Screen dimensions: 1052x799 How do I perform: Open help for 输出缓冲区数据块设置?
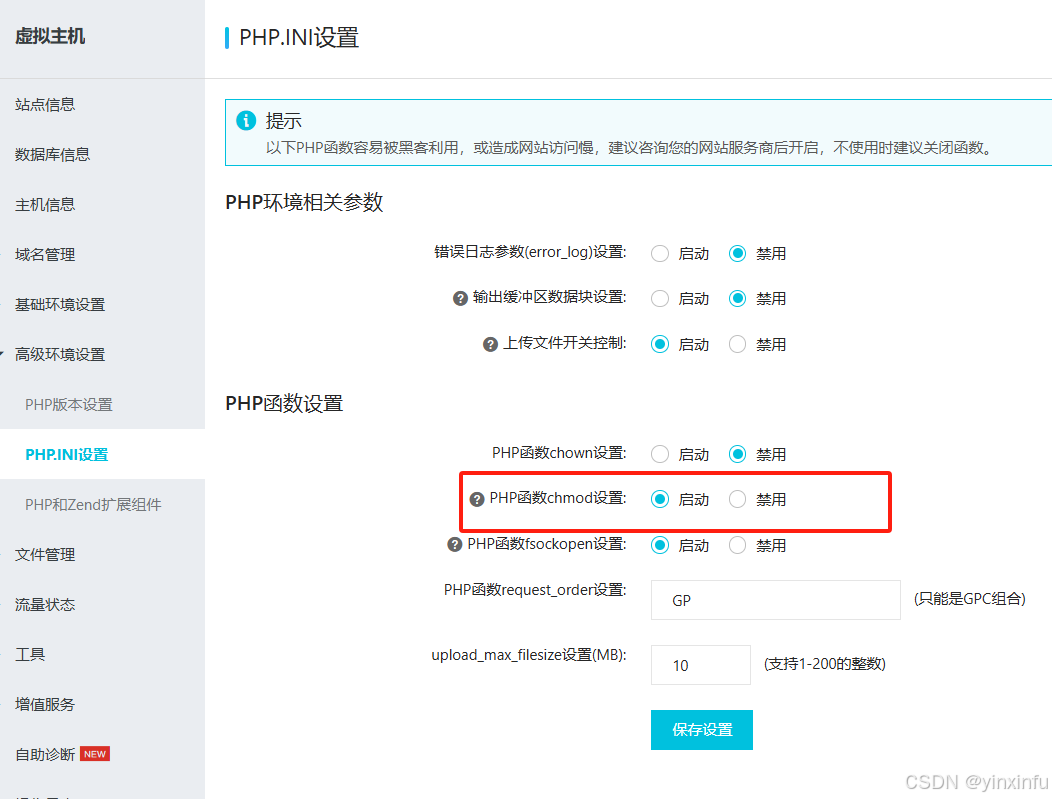(460, 298)
